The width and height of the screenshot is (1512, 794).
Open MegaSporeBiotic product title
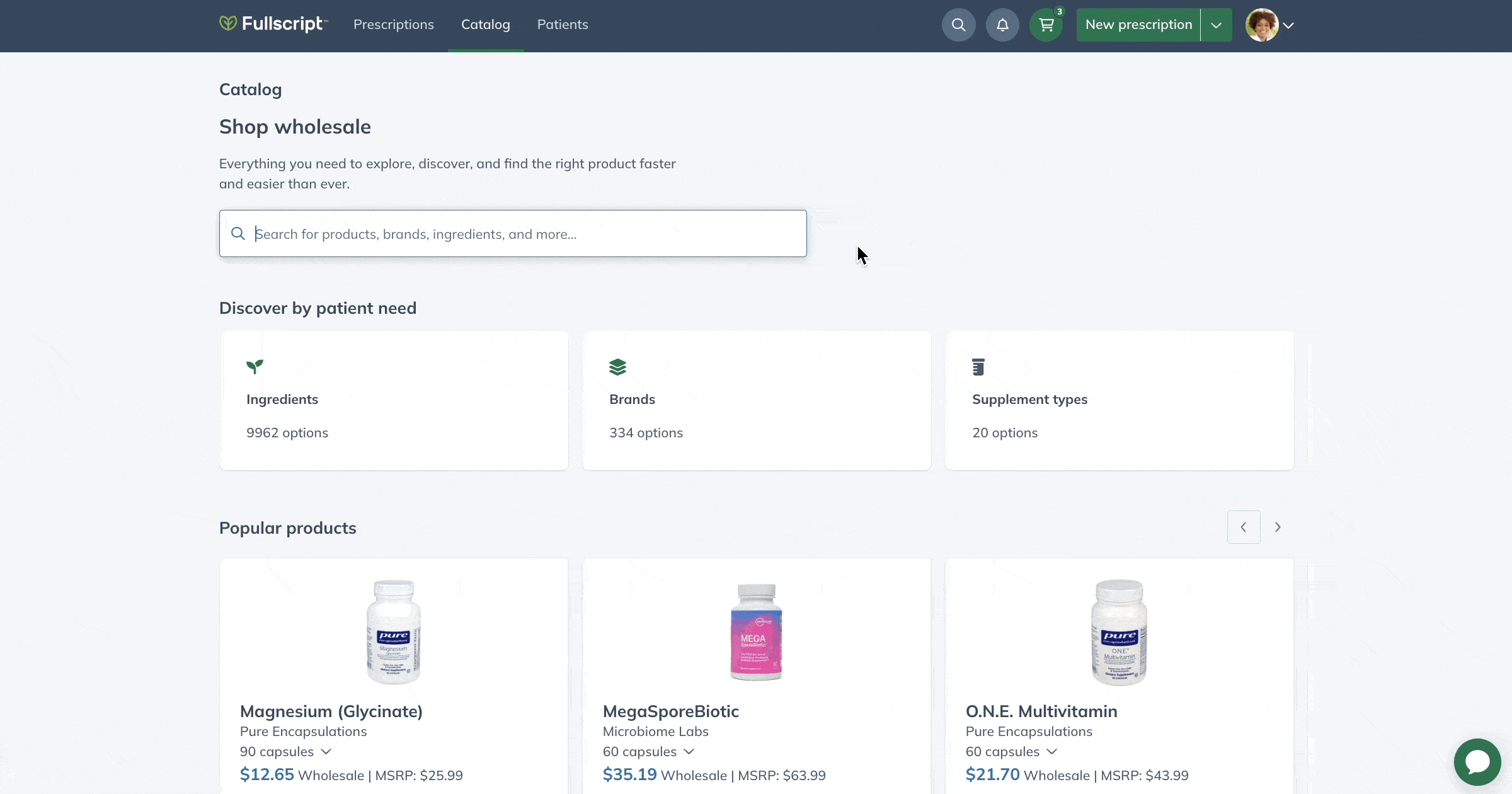pyautogui.click(x=671, y=711)
